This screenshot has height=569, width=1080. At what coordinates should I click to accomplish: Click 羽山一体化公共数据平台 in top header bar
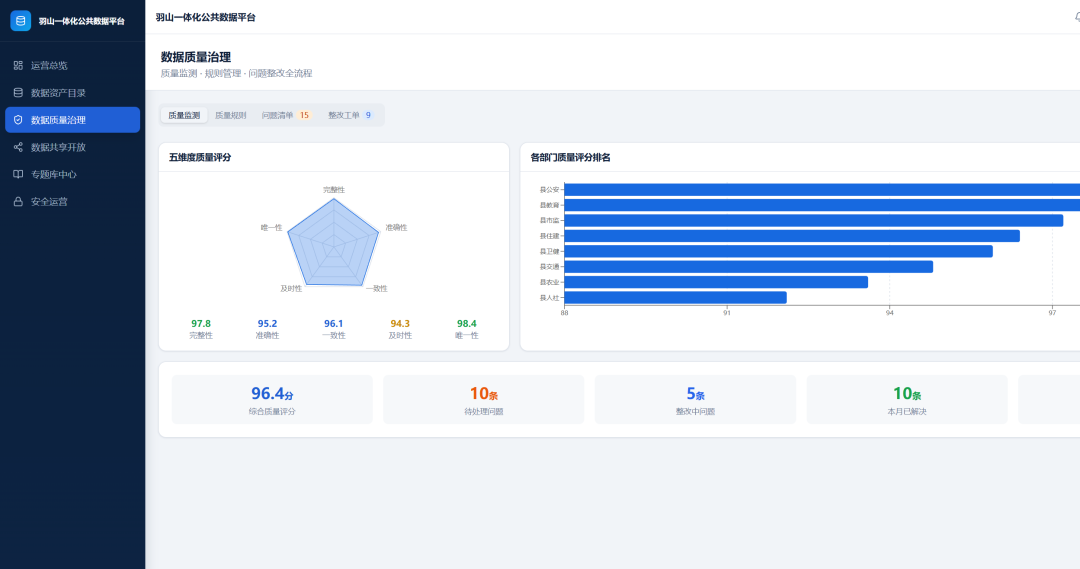[205, 17]
